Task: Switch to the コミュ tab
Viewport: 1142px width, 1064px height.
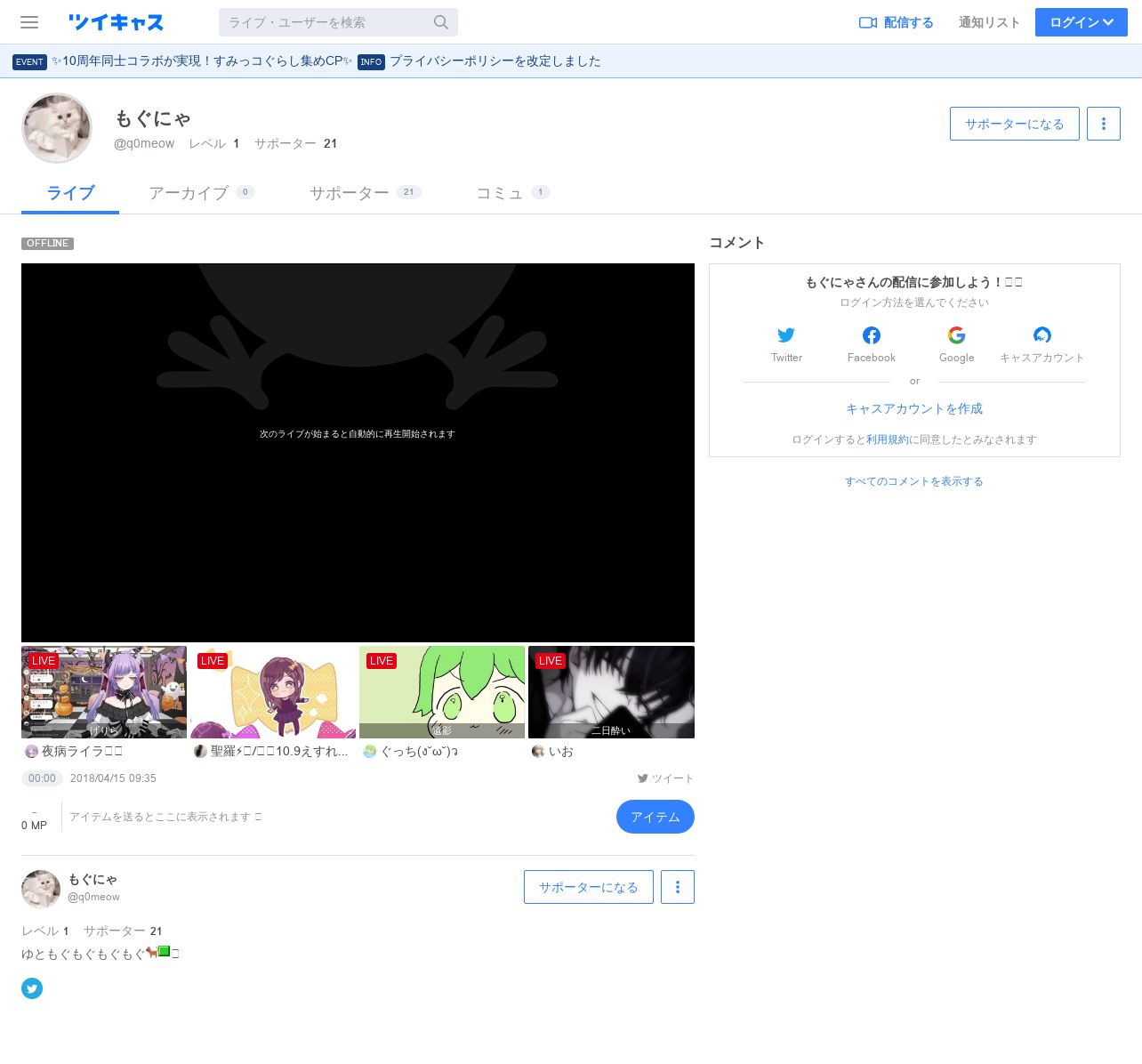Action: coord(513,193)
